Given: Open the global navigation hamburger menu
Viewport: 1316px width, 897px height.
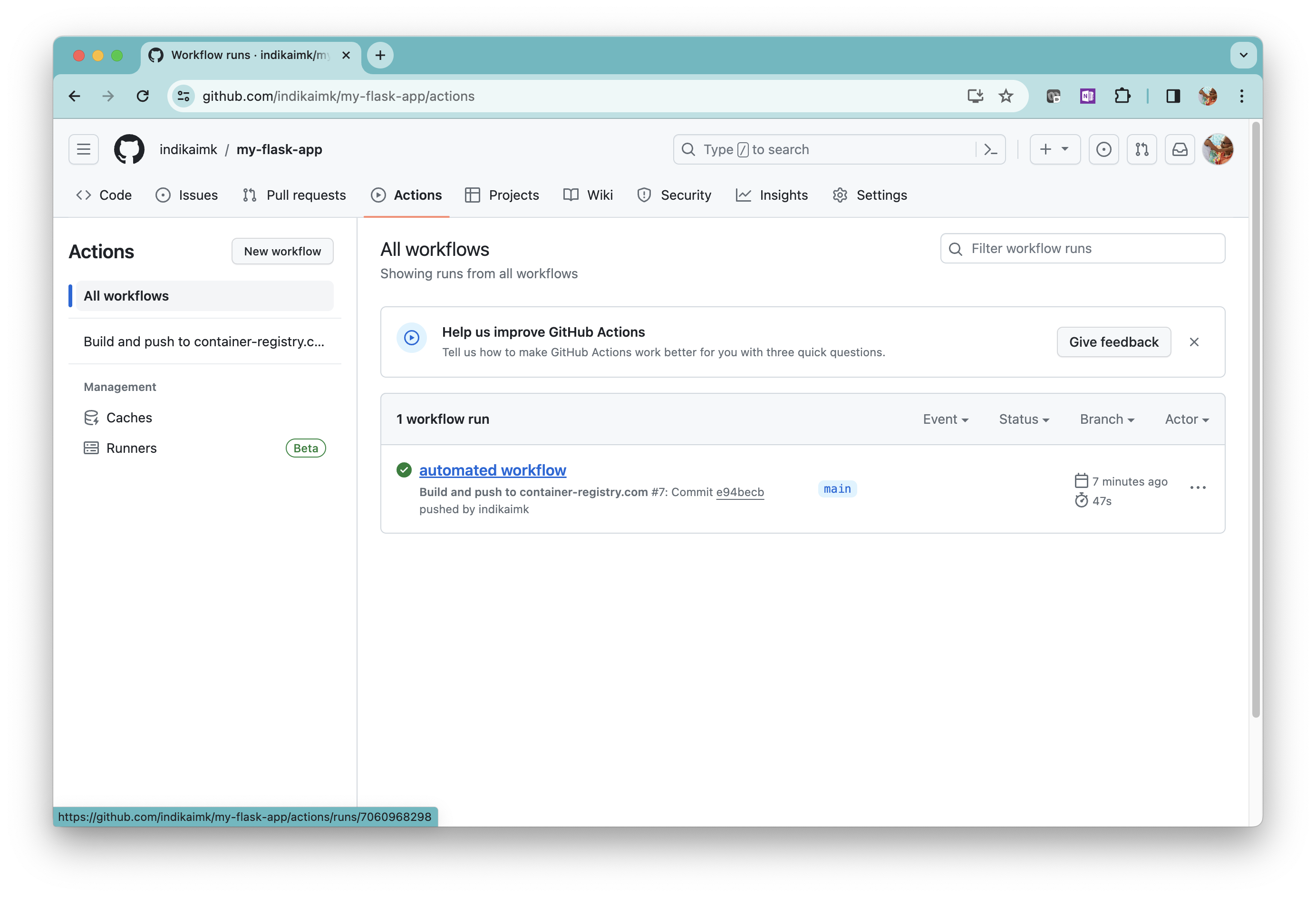Looking at the screenshot, I should tap(84, 149).
